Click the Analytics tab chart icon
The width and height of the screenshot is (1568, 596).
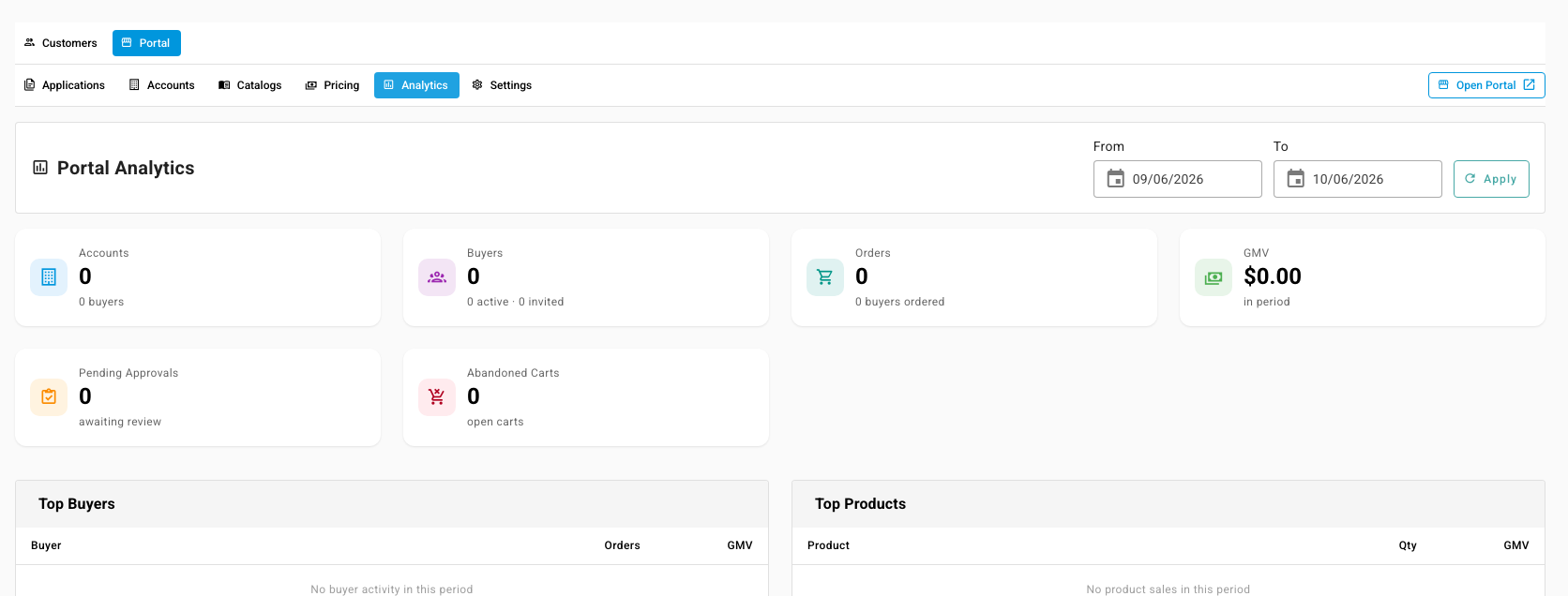click(x=389, y=84)
